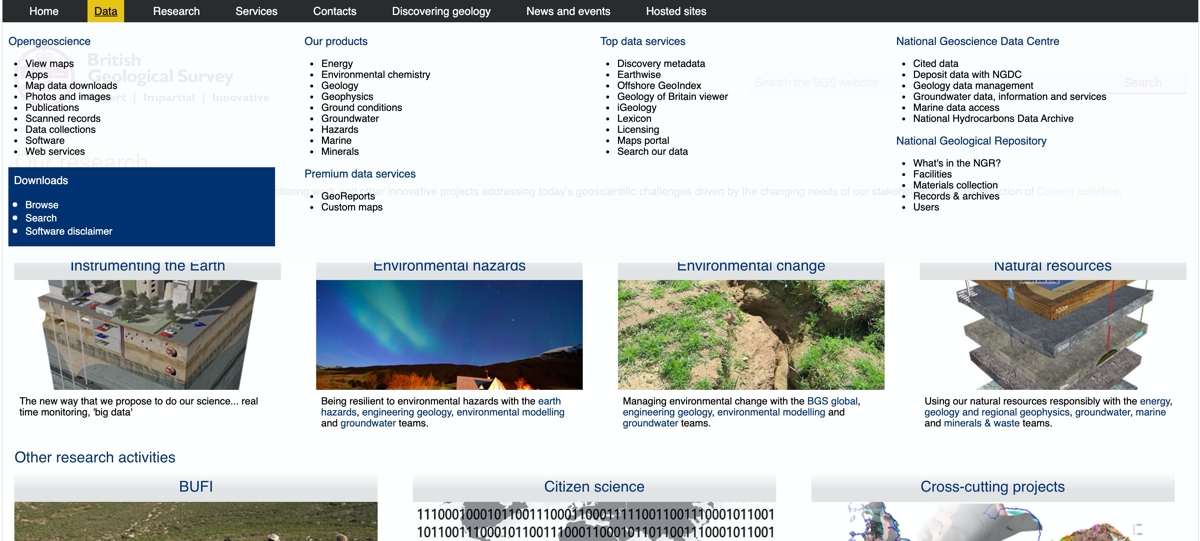This screenshot has width=1200, height=541.
Task: Open the Natural resources layered model image
Action: pos(1052,334)
